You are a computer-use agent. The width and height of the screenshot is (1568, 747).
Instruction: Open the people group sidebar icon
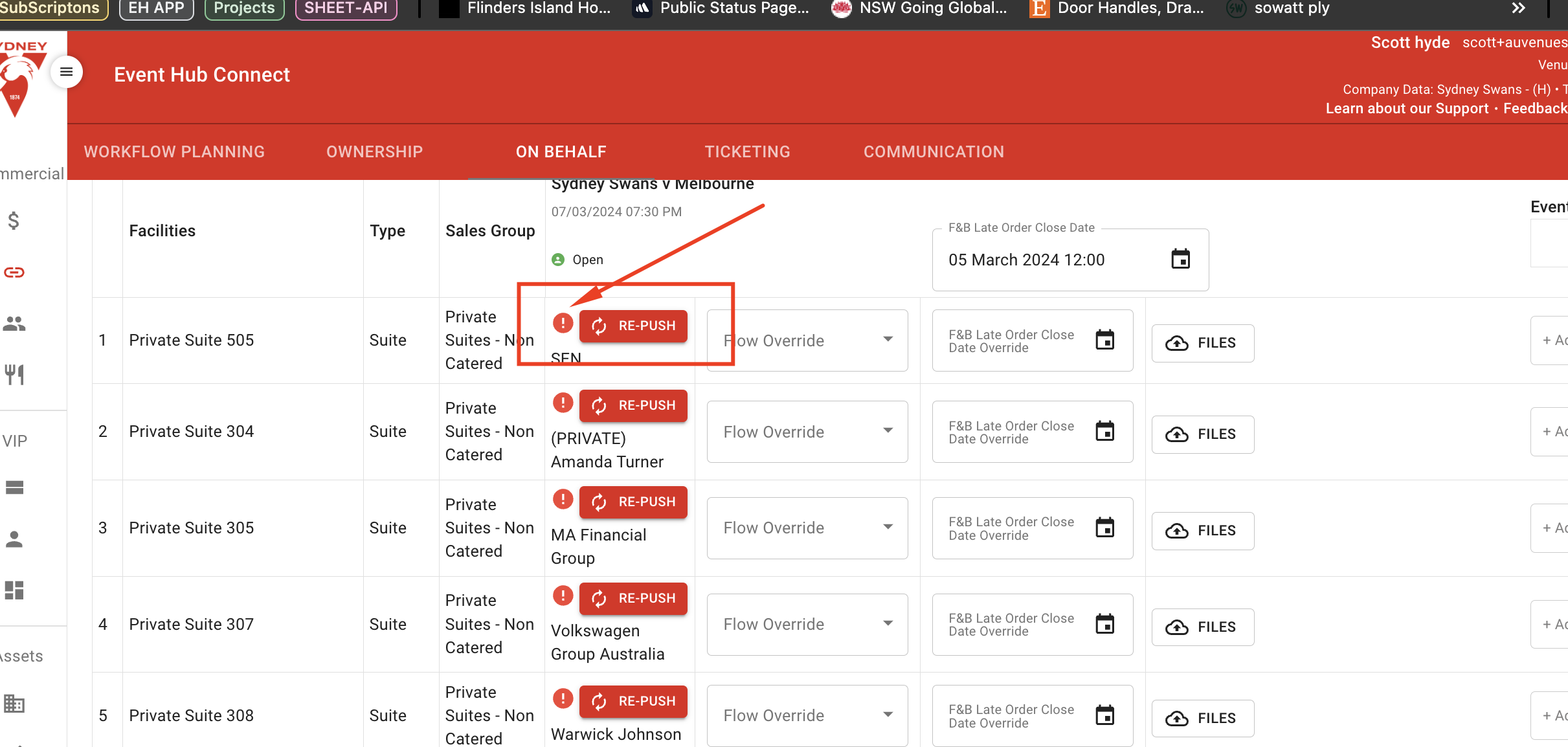(14, 324)
